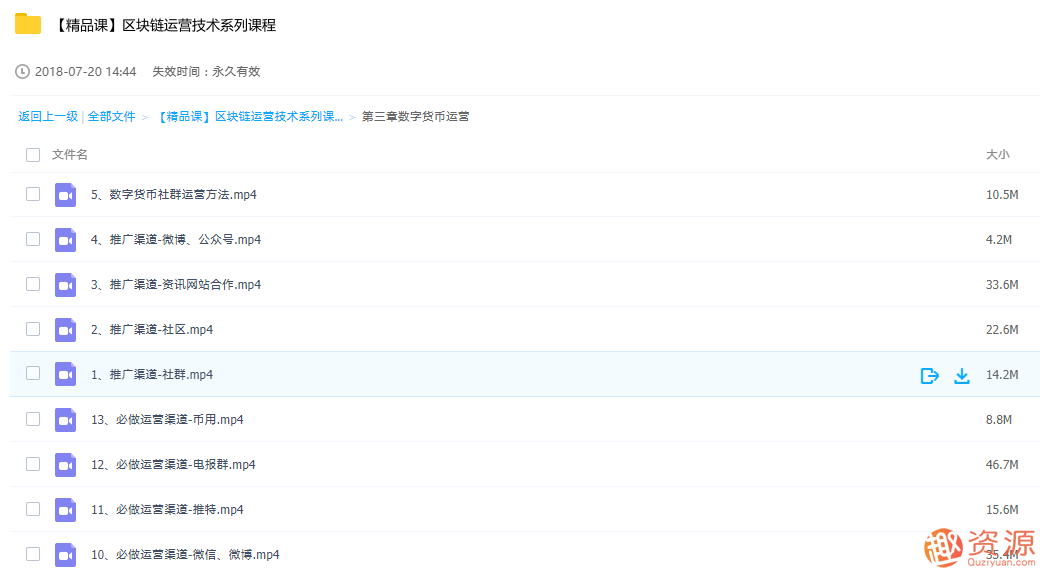Open file 1、推广渠道-社群.mp4
The width and height of the screenshot is (1040, 571).
click(152, 375)
